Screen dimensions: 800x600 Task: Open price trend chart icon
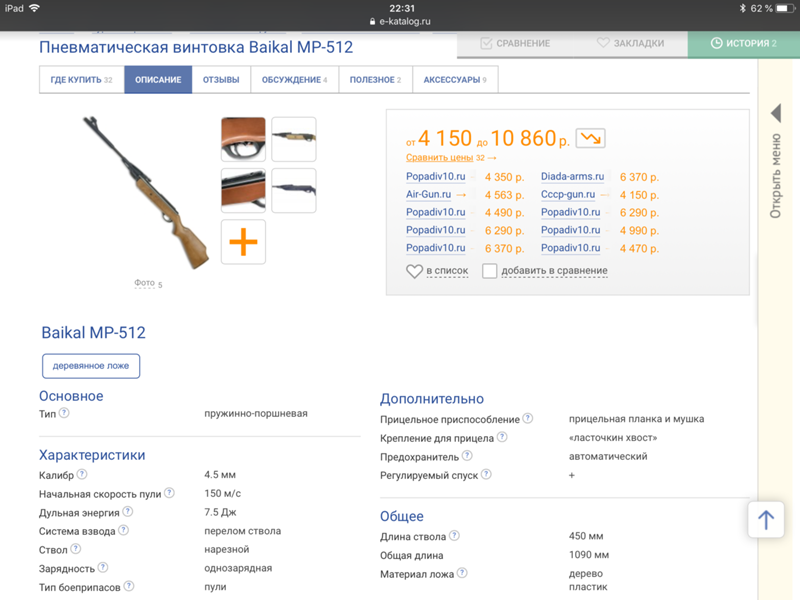coord(590,138)
